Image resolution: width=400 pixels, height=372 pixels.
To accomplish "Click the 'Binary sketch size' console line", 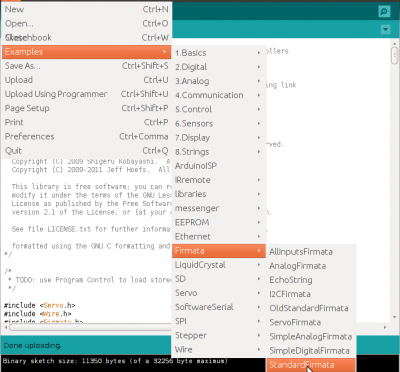I will click(x=115, y=361).
